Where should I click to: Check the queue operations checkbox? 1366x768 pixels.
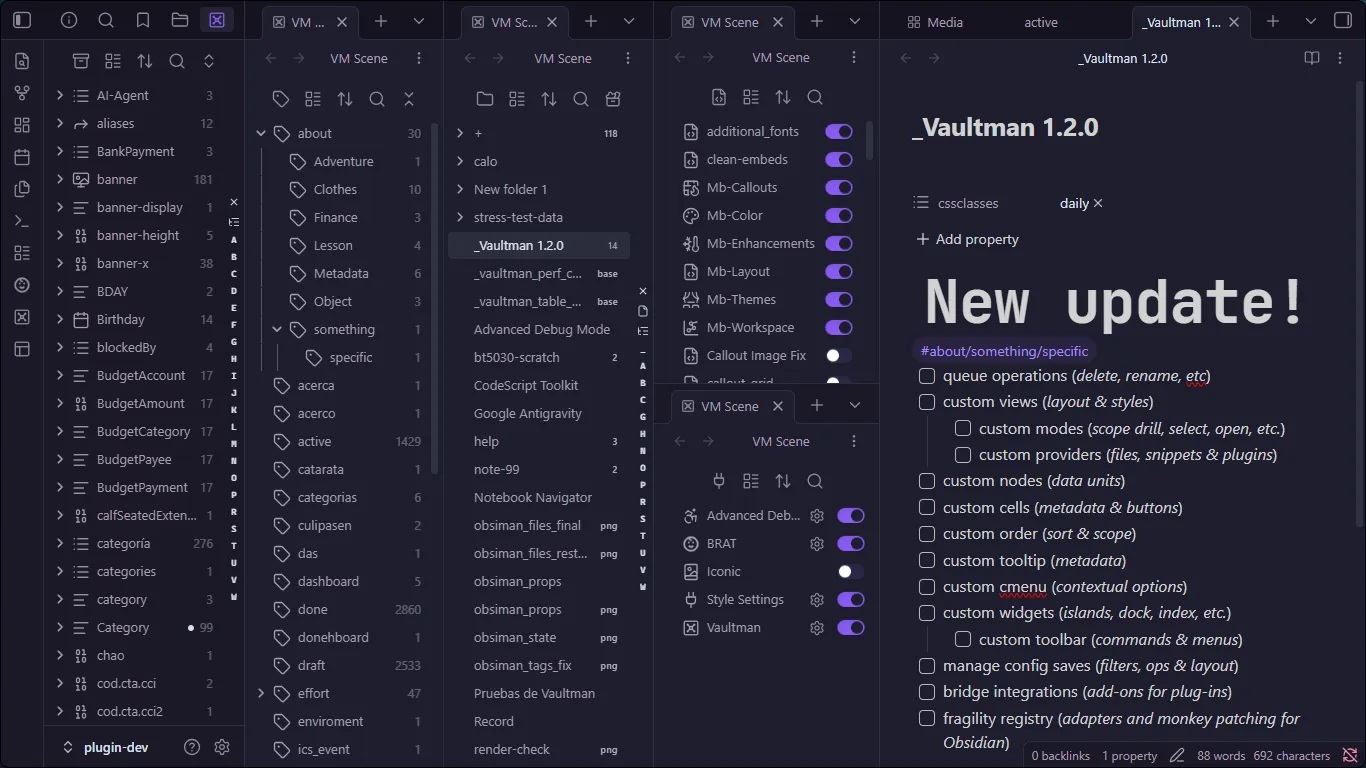(x=927, y=376)
